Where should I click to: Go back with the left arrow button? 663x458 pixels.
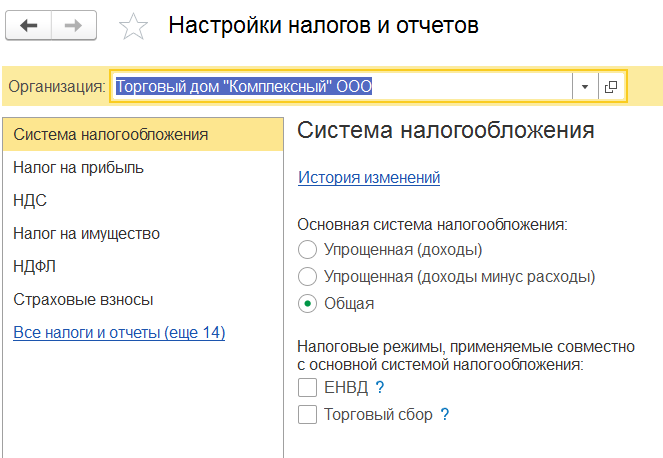click(x=29, y=26)
